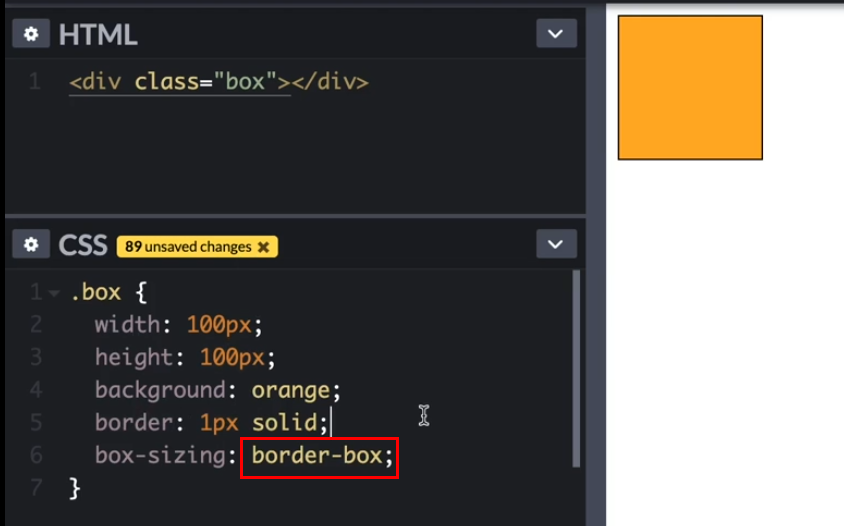Image resolution: width=844 pixels, height=526 pixels.
Task: Click the orange box in preview
Action: (690, 87)
